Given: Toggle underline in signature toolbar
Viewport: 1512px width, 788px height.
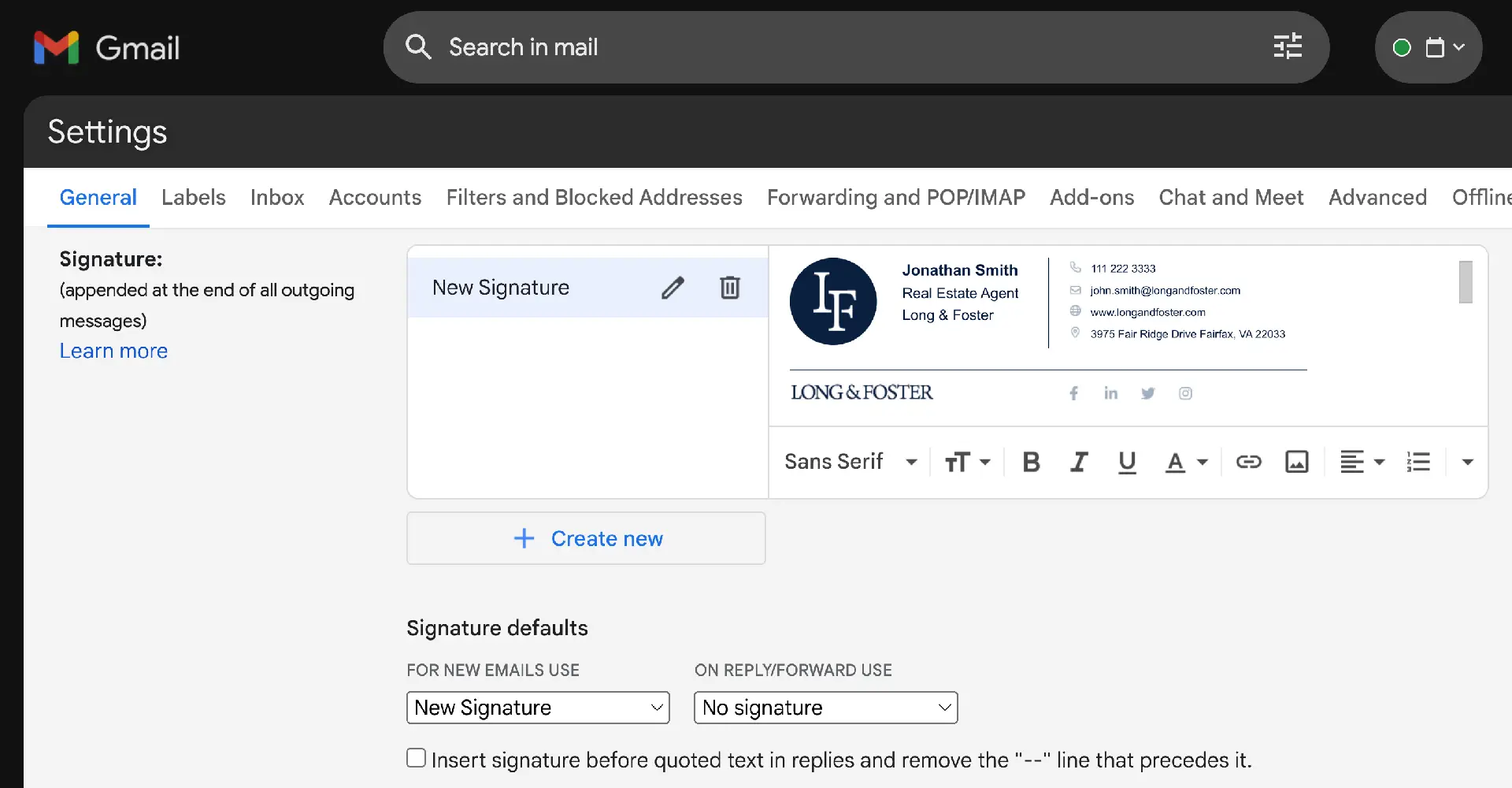Looking at the screenshot, I should (1127, 462).
